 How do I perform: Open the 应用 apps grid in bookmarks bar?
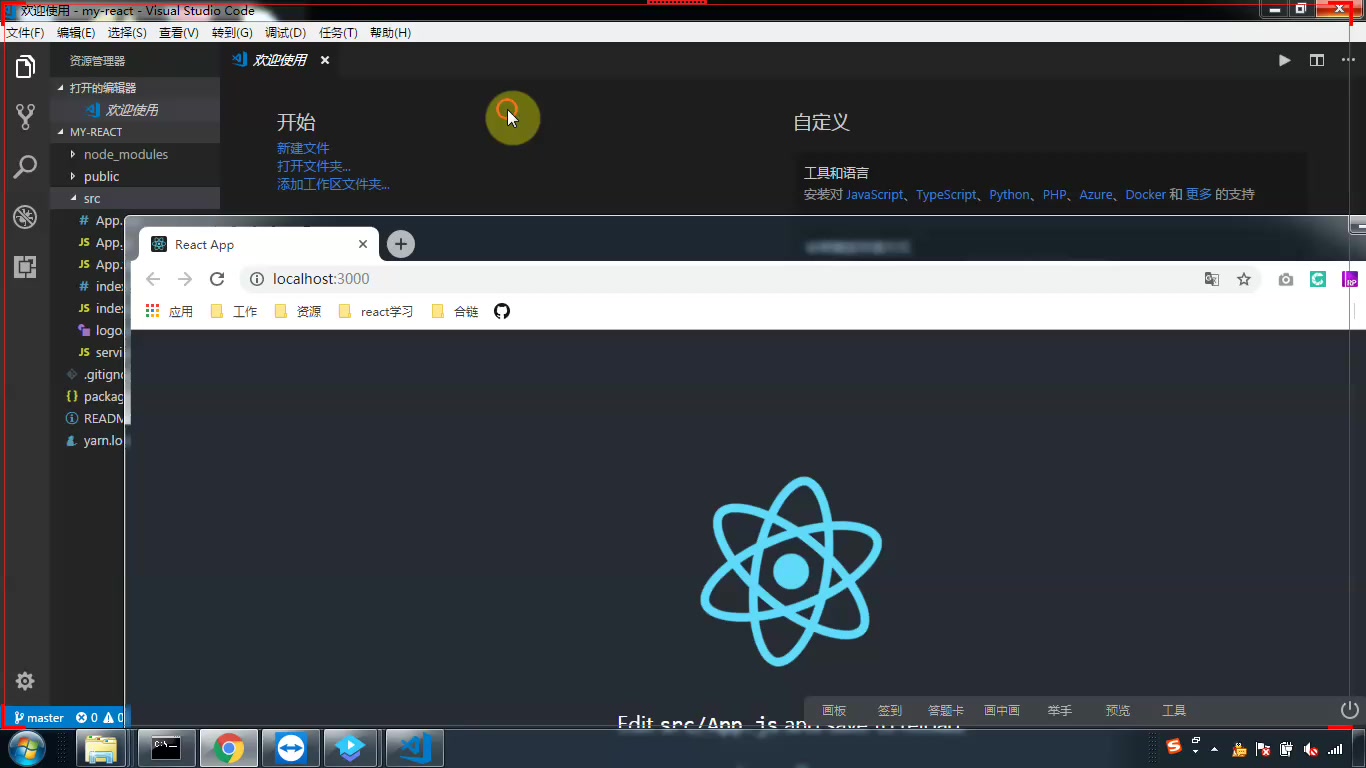169,312
